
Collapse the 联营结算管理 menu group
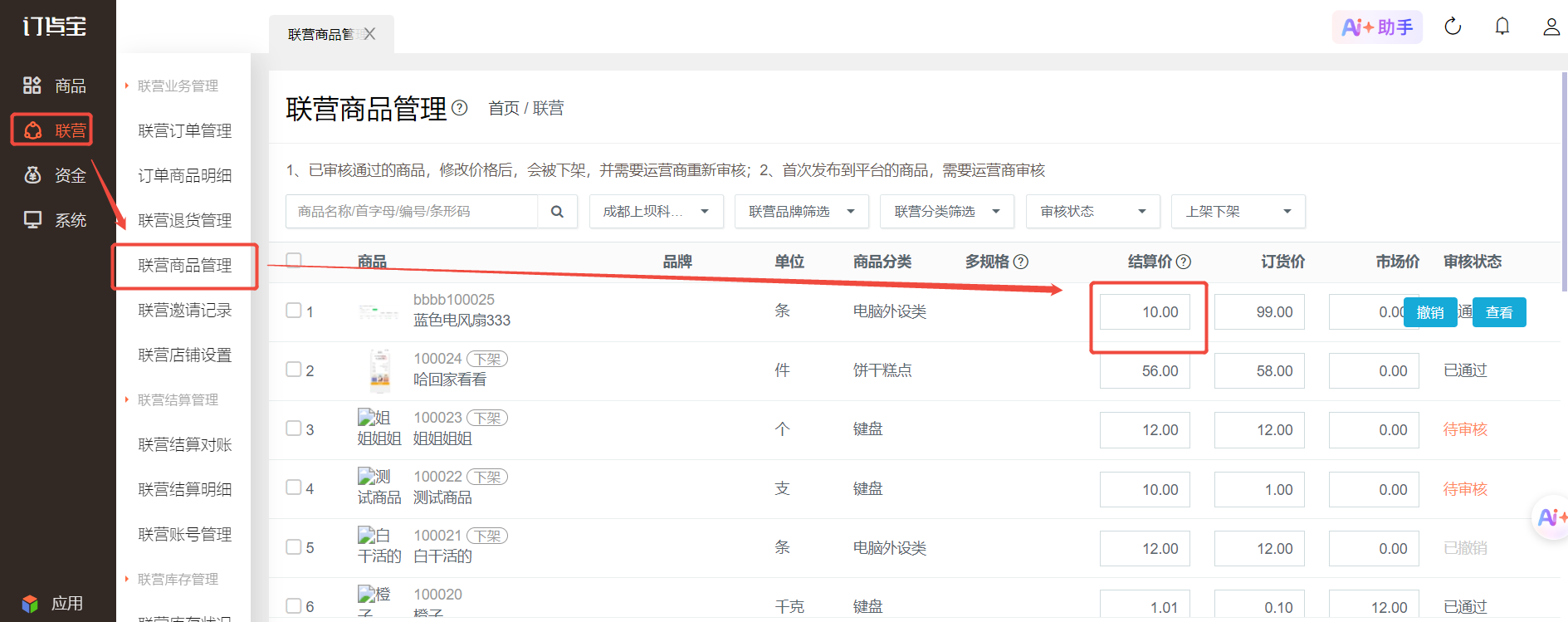click(x=172, y=399)
